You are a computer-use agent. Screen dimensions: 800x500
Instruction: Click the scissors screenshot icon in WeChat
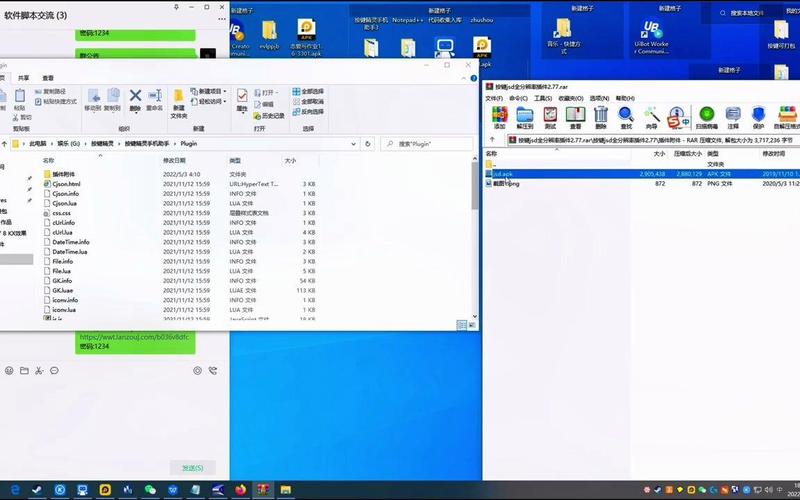[38, 370]
